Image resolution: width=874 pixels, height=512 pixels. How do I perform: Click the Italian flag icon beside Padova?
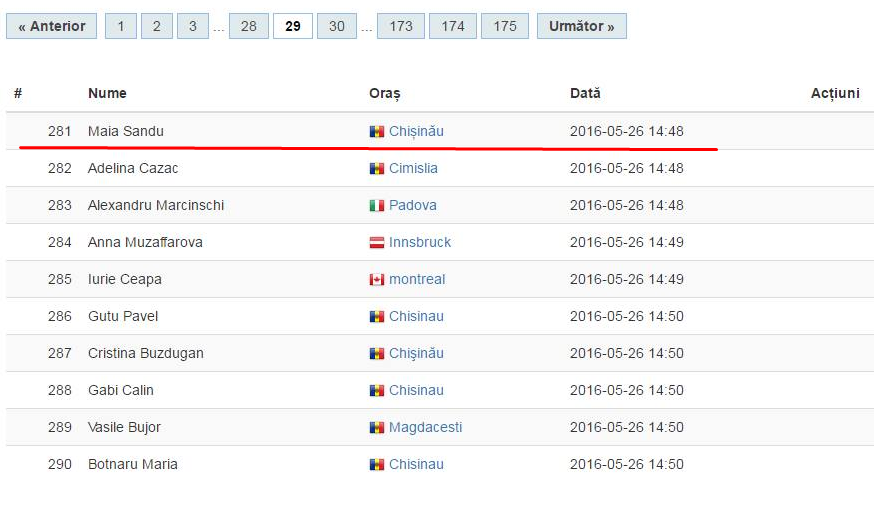tap(377, 206)
